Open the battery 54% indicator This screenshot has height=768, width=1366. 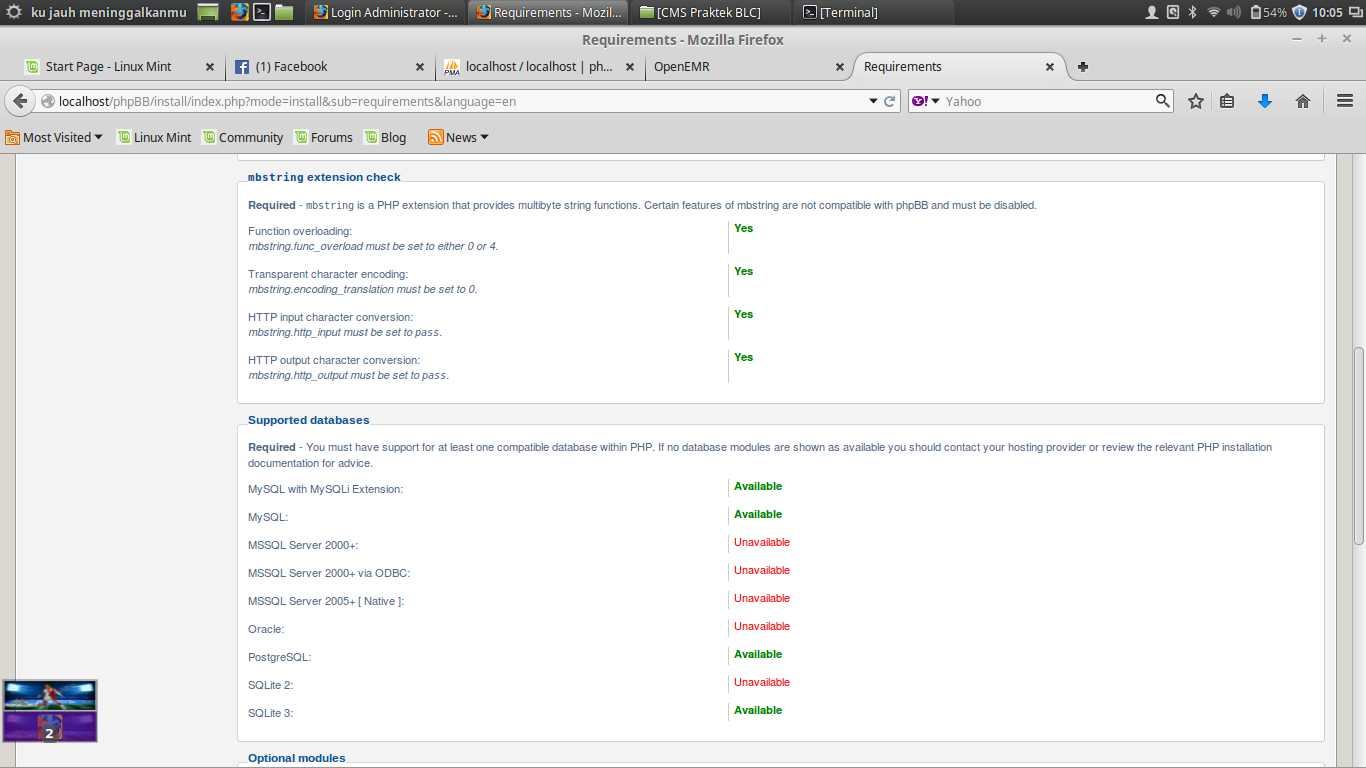(1267, 12)
